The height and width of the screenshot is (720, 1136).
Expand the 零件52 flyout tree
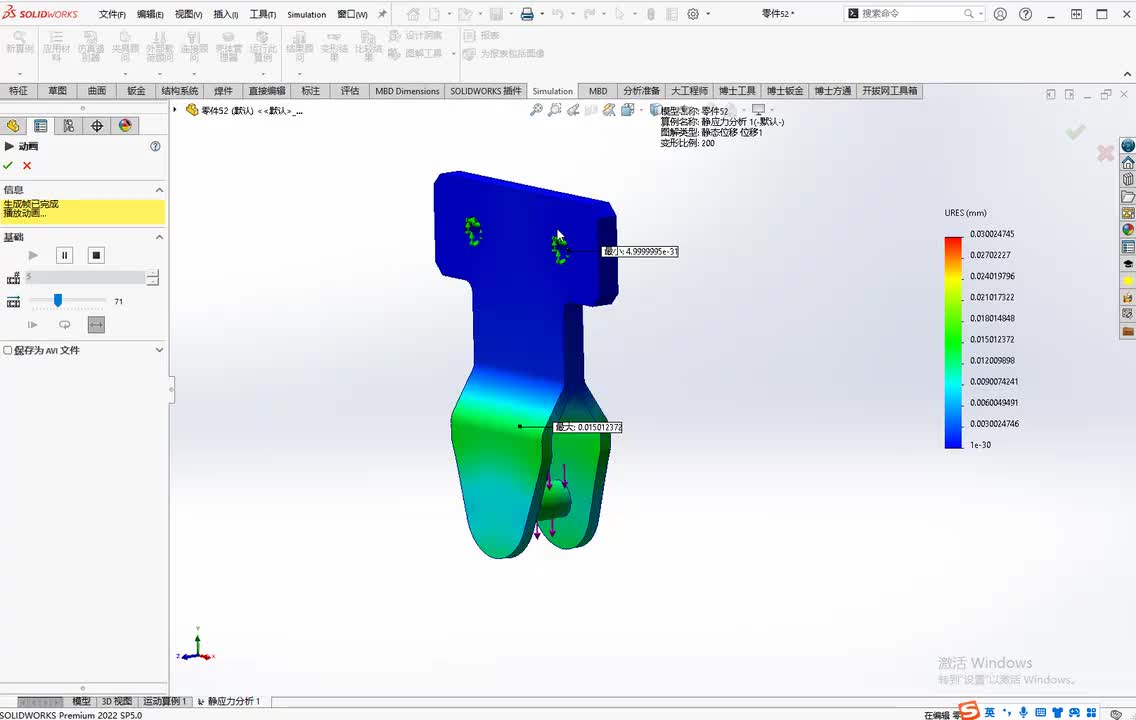tap(175, 109)
